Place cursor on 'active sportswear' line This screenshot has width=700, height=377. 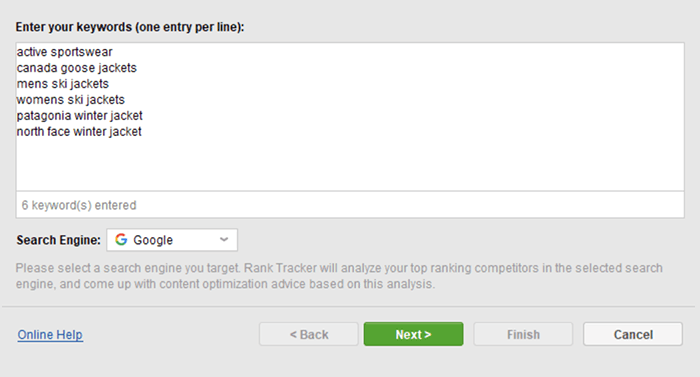(x=65, y=52)
